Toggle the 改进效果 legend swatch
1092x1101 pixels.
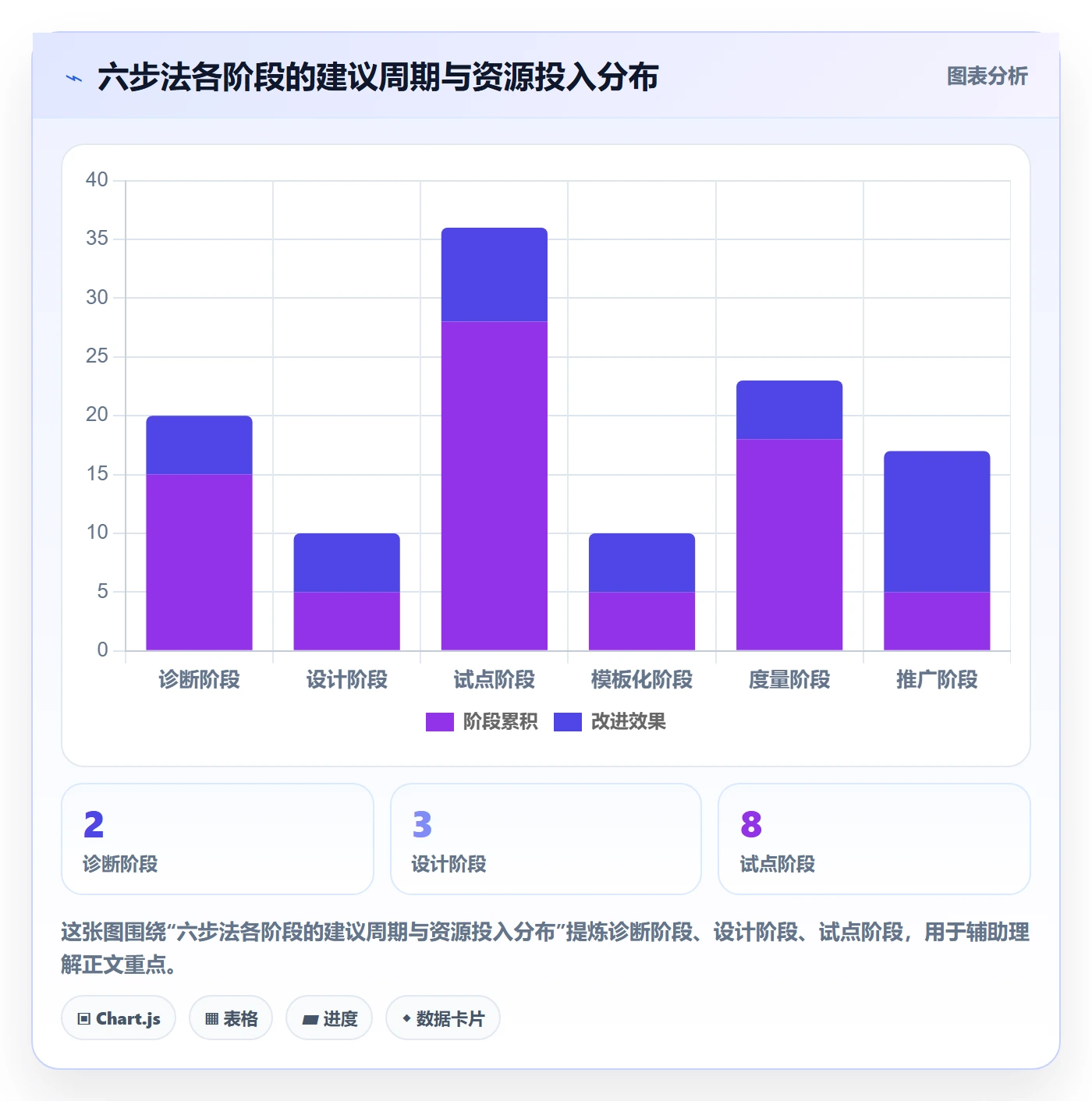click(x=568, y=722)
